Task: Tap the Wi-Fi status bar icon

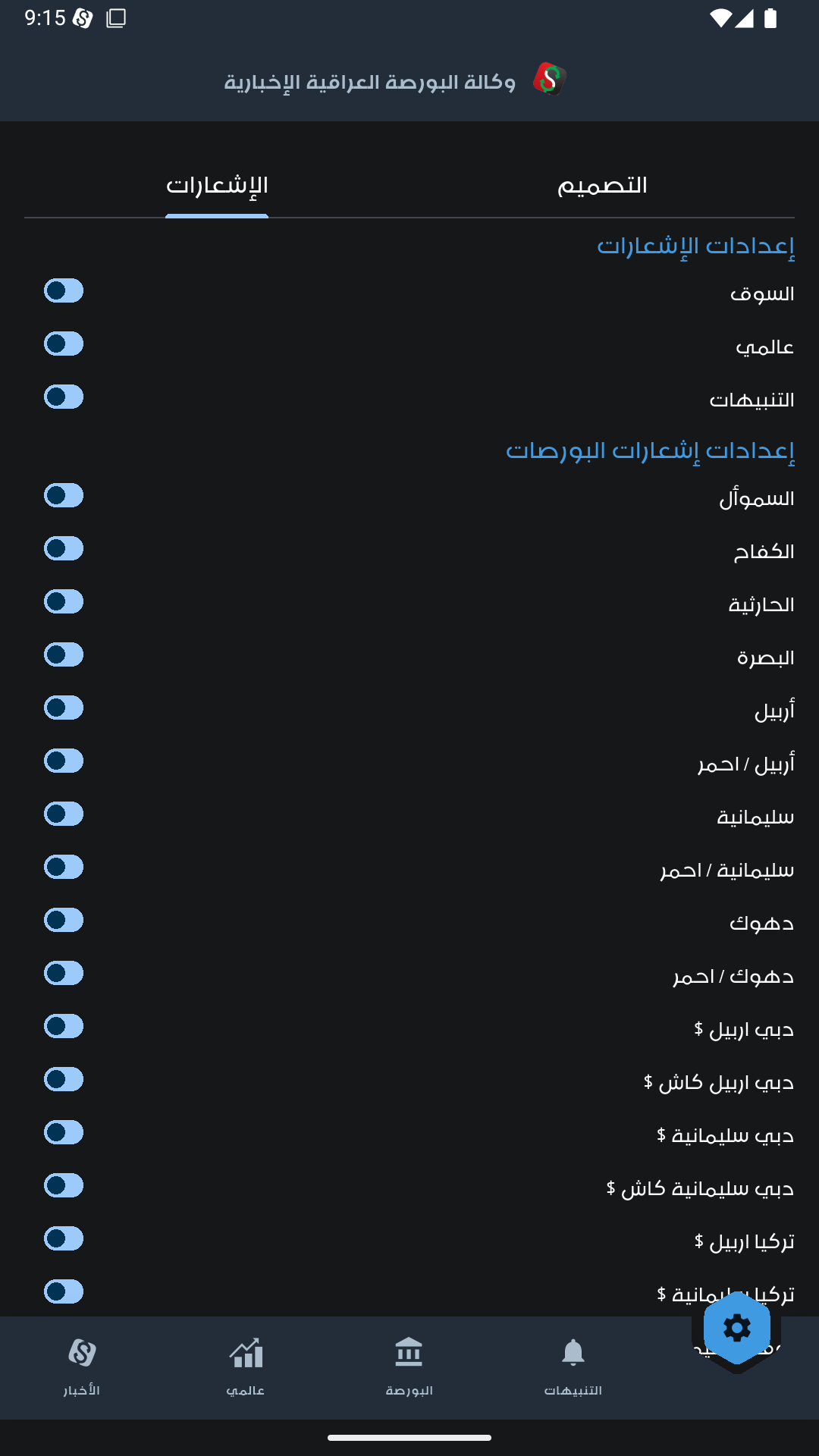Action: tap(719, 18)
